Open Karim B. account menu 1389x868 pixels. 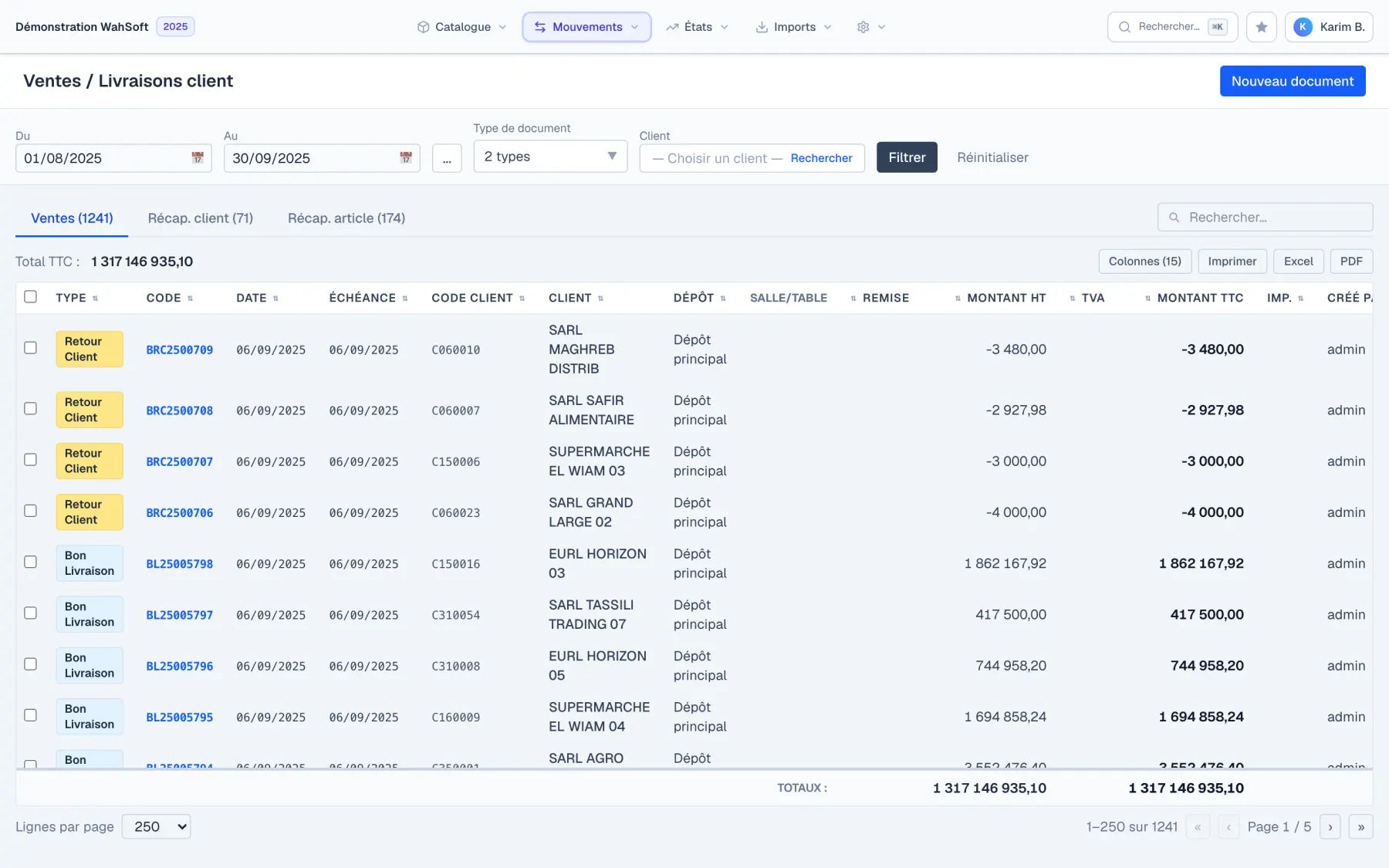pyautogui.click(x=1329, y=27)
